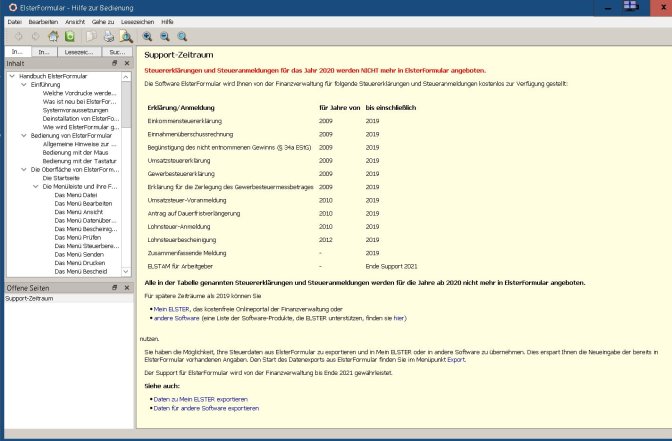The width and height of the screenshot is (672, 441).
Task: Open the find in text magnifier icon
Action: (126, 36)
